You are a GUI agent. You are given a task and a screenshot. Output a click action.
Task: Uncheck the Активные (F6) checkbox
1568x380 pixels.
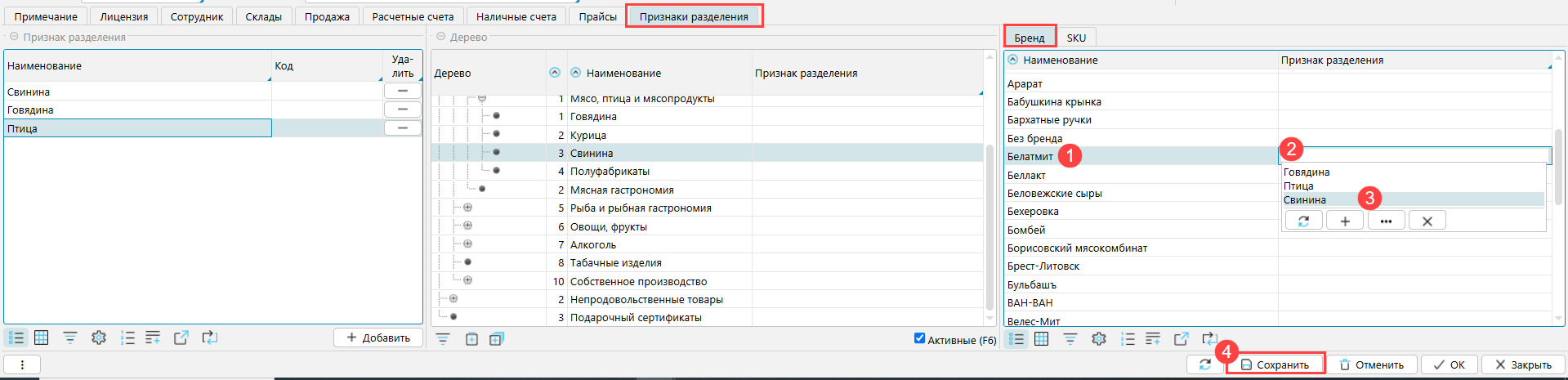(919, 338)
